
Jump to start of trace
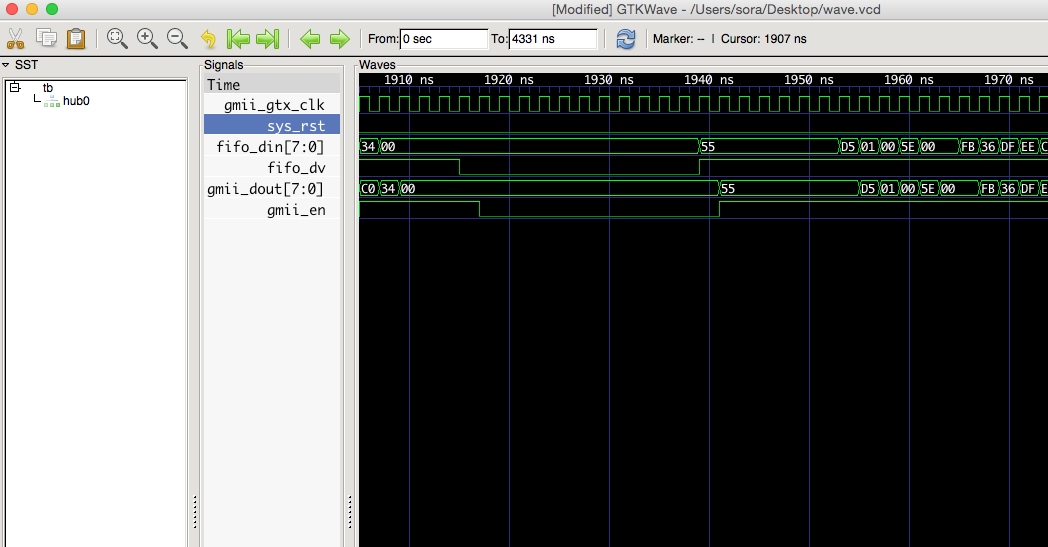coord(238,39)
